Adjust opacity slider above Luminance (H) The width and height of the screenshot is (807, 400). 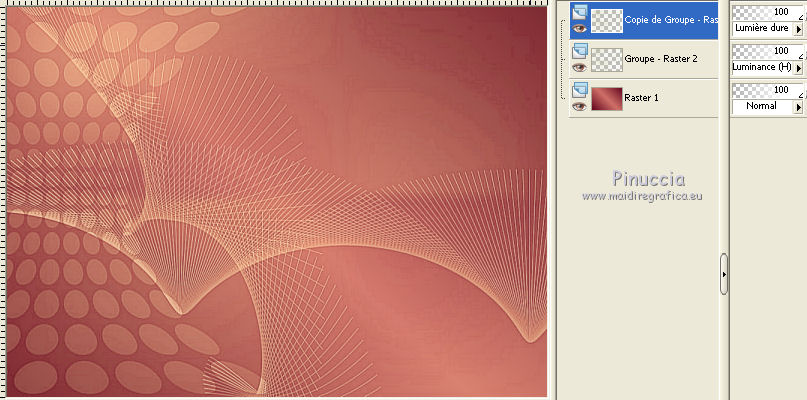pos(767,51)
